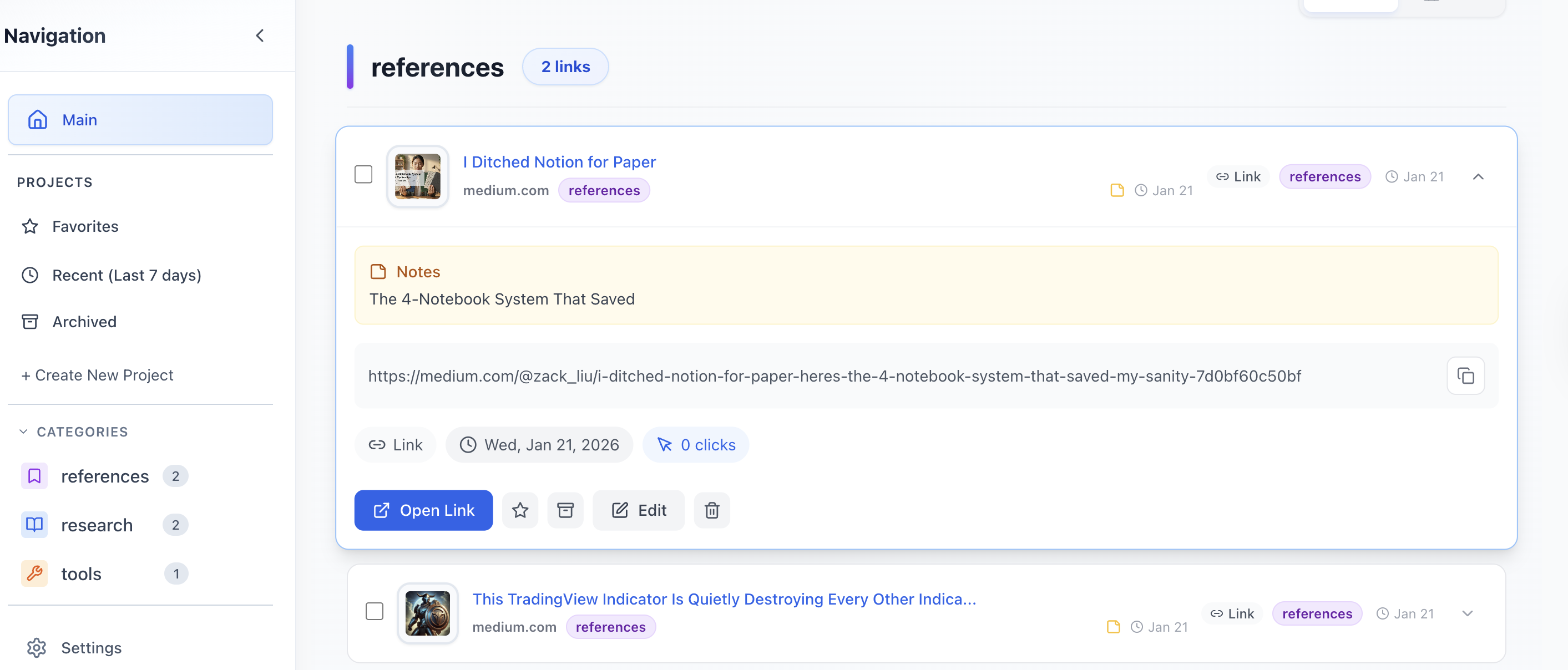This screenshot has width=1568, height=670.
Task: Click the Ditched Notion article thumbnail
Action: [418, 176]
